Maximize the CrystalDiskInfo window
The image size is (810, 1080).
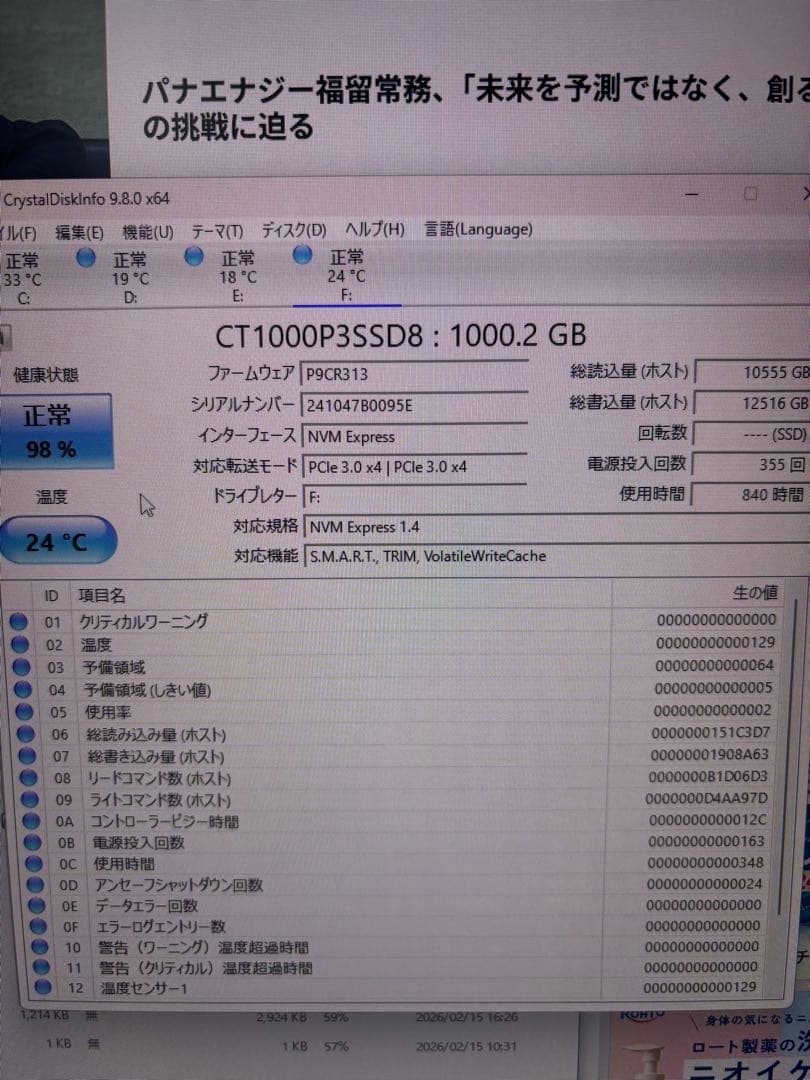click(x=751, y=194)
